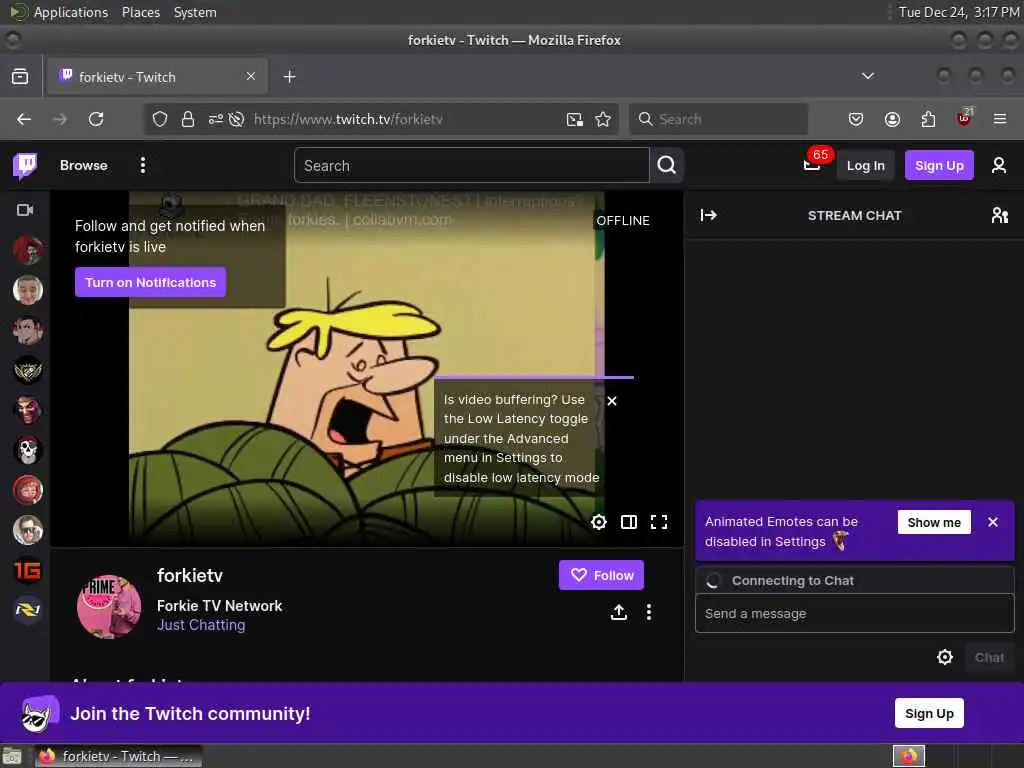The height and width of the screenshot is (768, 1024).
Task: Click the Firefox taskbar window button
Action: point(118,756)
